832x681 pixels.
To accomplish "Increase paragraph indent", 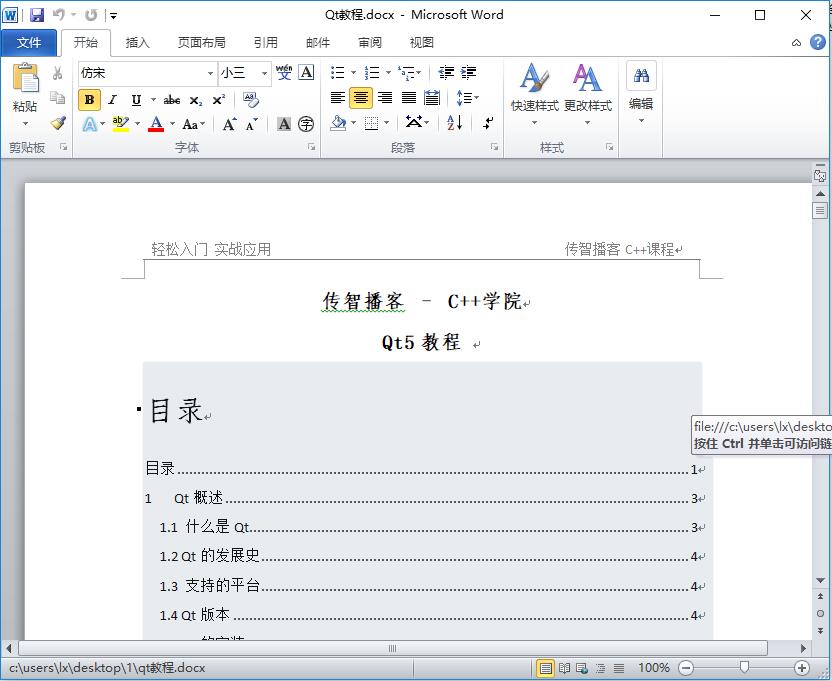I will click(x=469, y=72).
